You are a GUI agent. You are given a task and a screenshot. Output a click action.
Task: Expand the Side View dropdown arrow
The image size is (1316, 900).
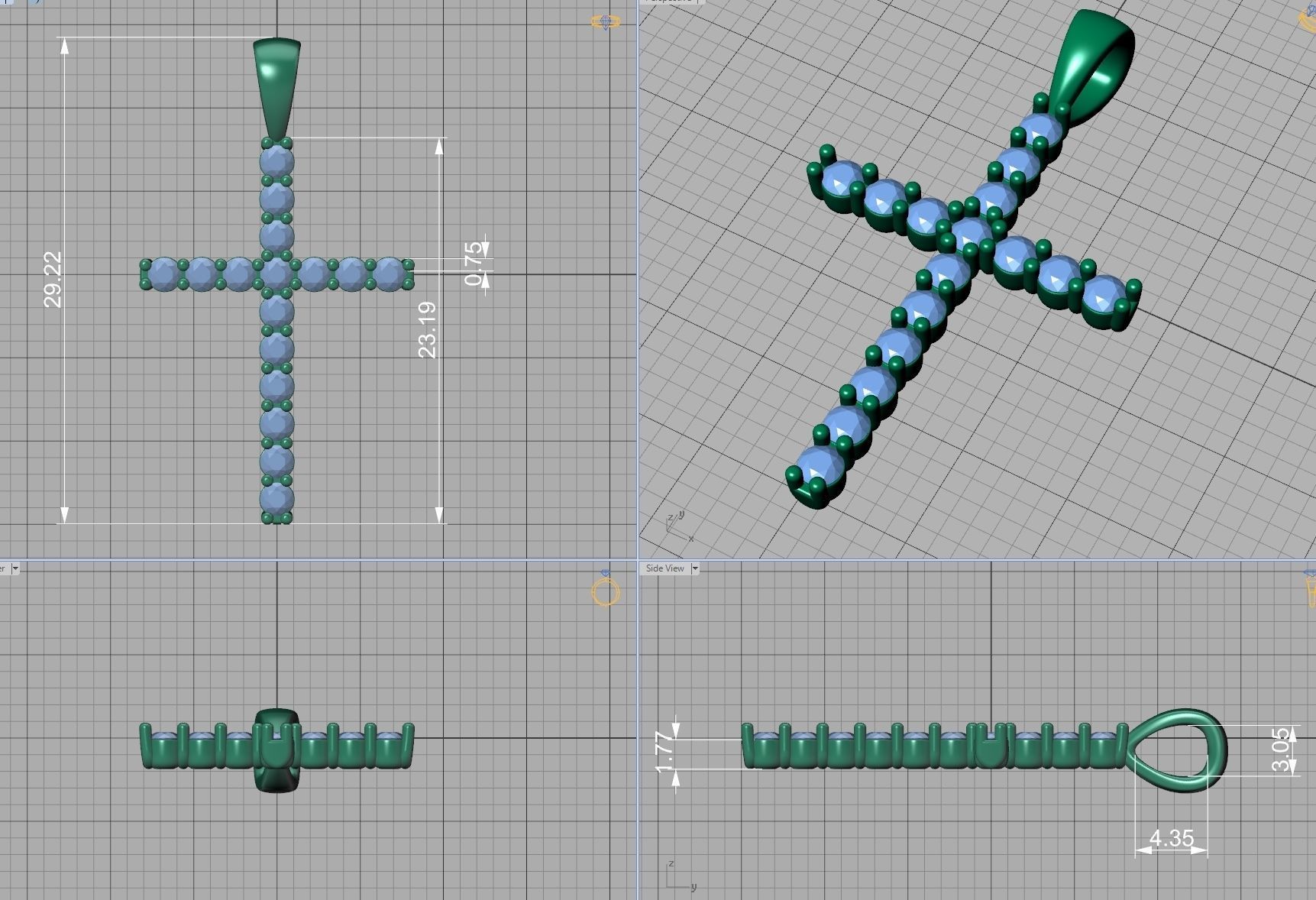coord(694,568)
